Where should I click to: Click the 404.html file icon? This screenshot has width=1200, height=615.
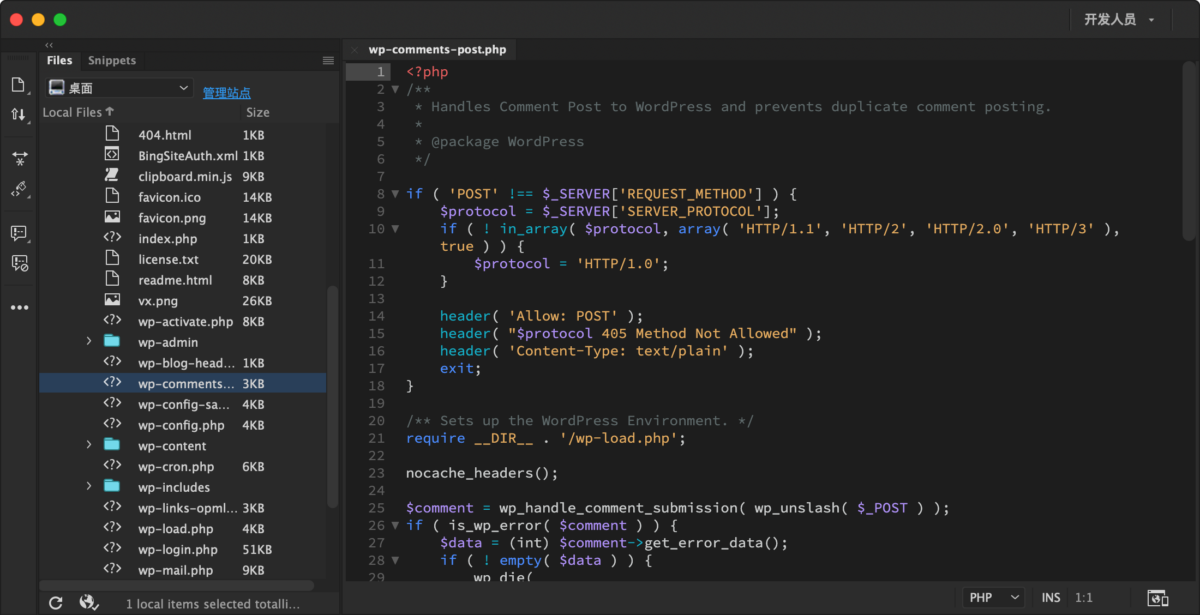pos(113,134)
